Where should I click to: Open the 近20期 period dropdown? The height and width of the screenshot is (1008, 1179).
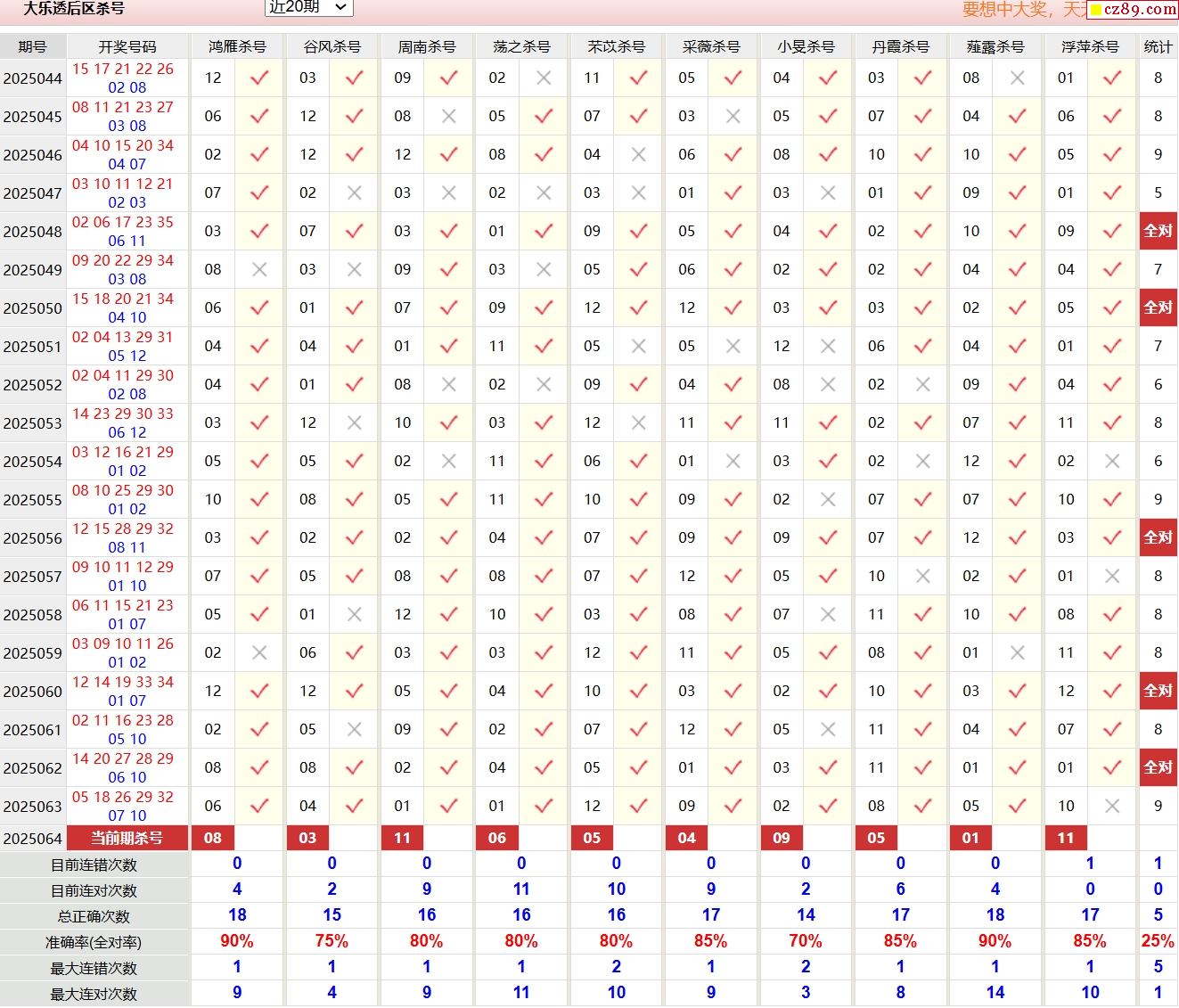308,7
